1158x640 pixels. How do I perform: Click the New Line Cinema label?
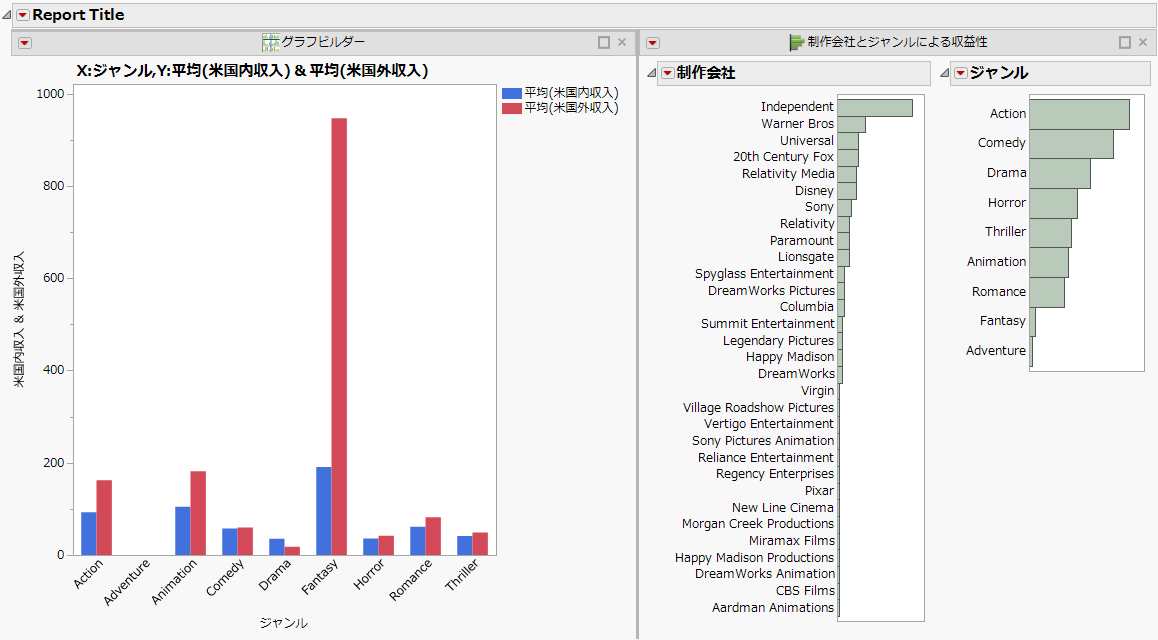click(782, 508)
